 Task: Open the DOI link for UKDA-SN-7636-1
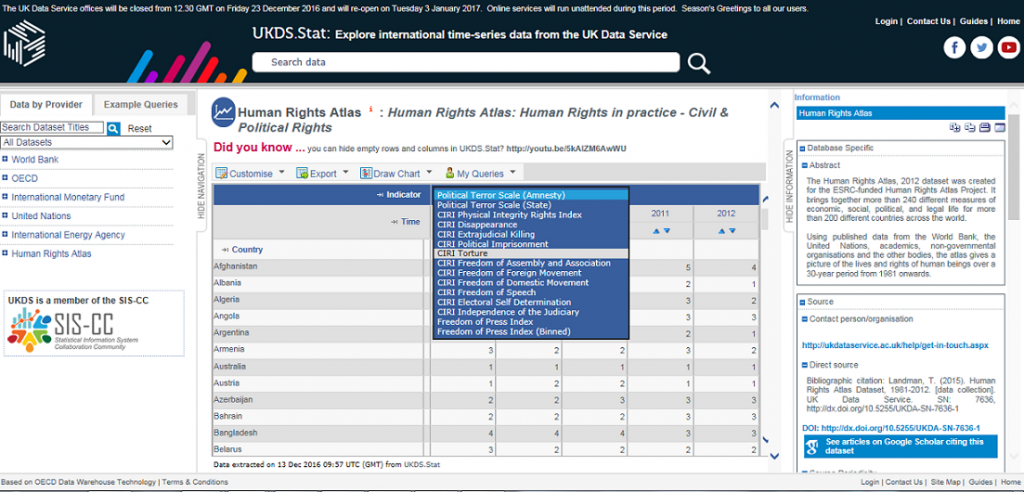(x=891, y=428)
